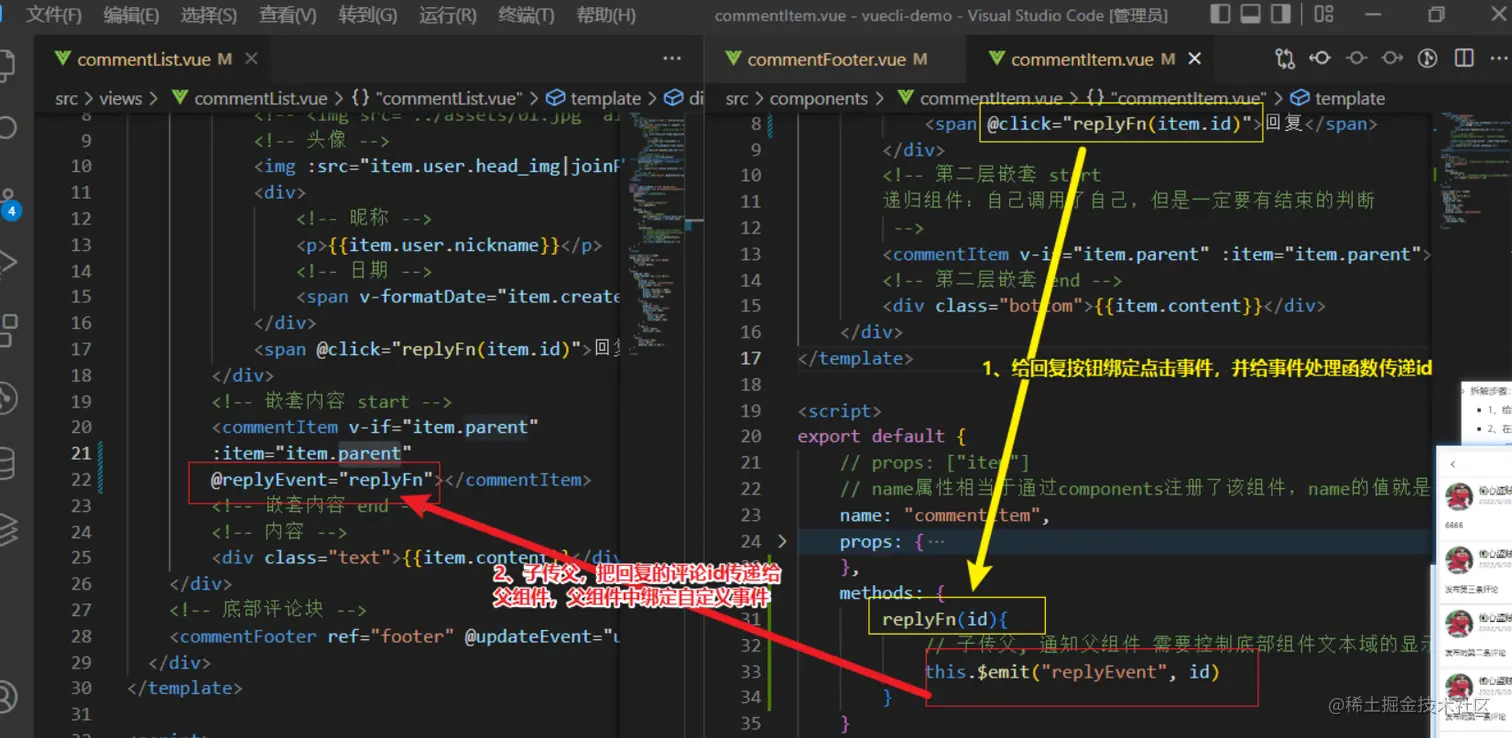
Task: Expand folded props block arrow at line 24
Action: (x=782, y=541)
